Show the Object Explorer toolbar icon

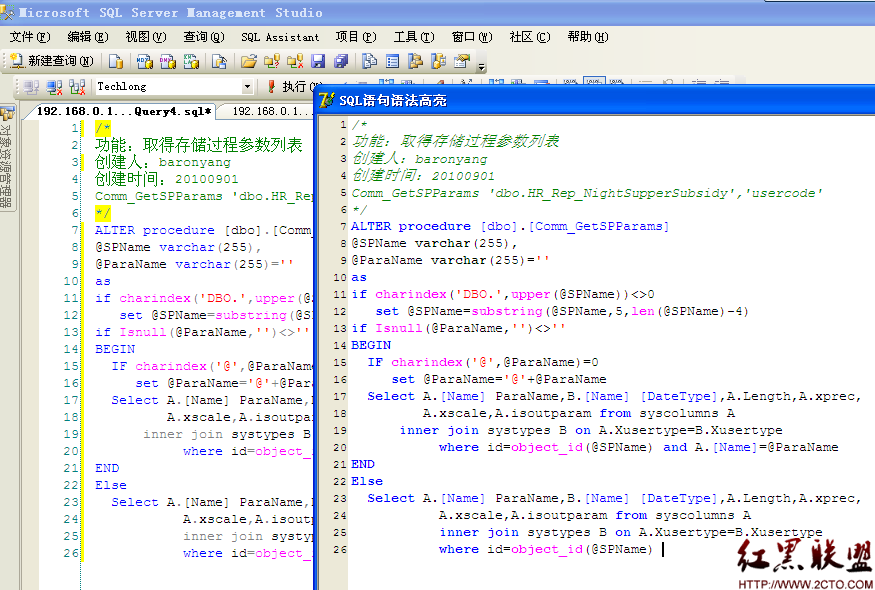[x=415, y=61]
